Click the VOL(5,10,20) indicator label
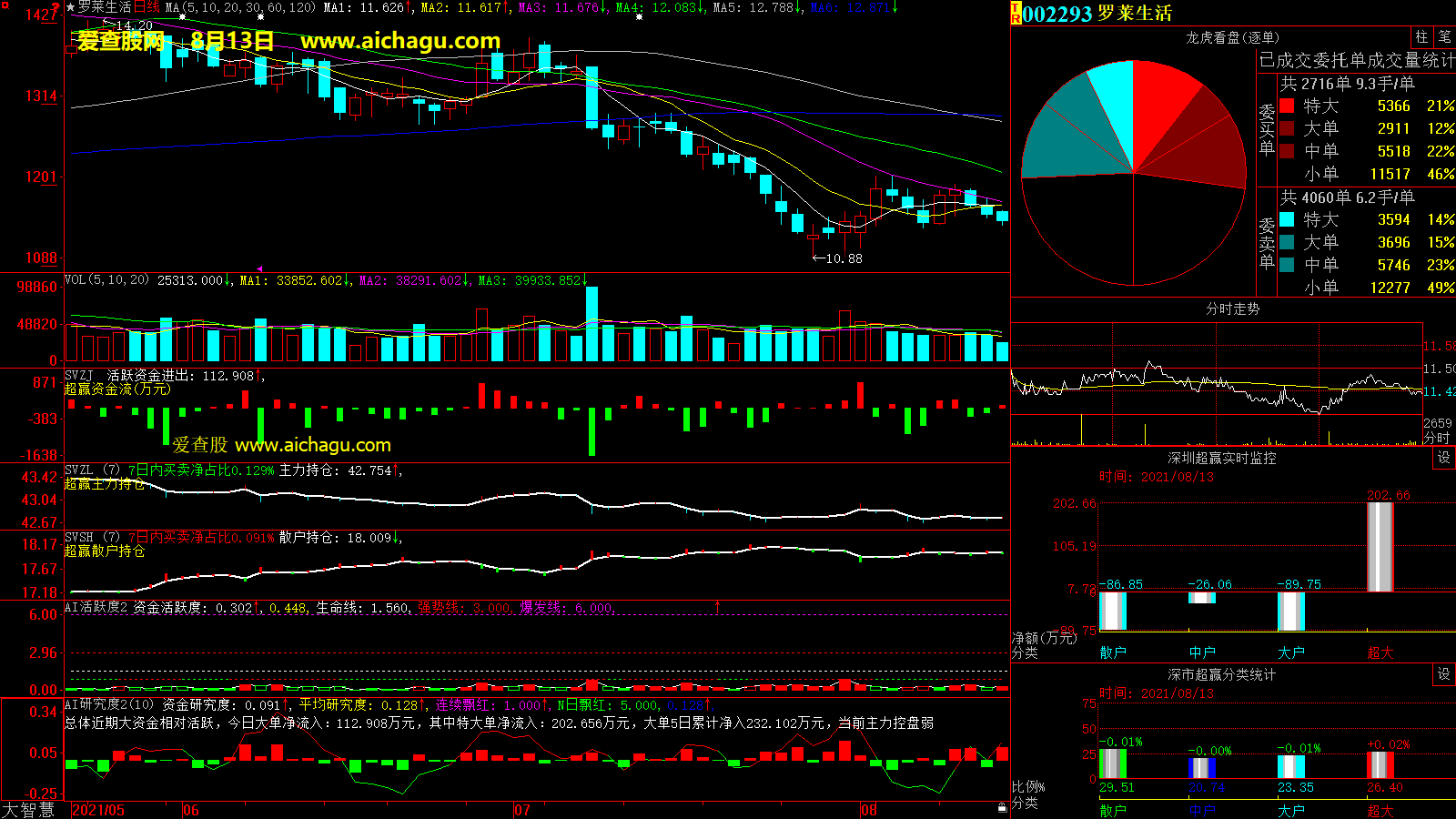The width and height of the screenshot is (1456, 819). 106,280
